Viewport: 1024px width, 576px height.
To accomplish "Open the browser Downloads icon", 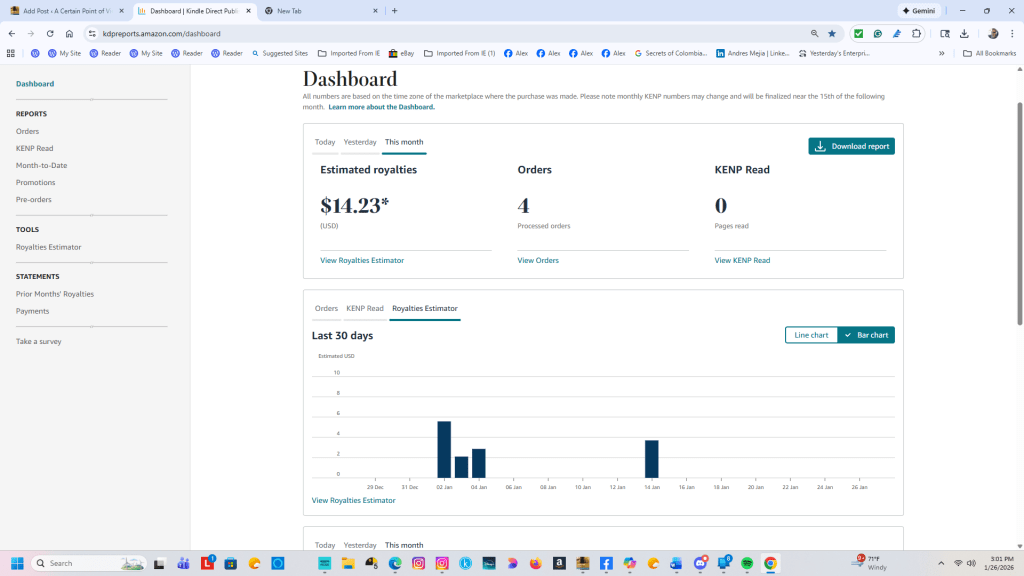I will [963, 33].
